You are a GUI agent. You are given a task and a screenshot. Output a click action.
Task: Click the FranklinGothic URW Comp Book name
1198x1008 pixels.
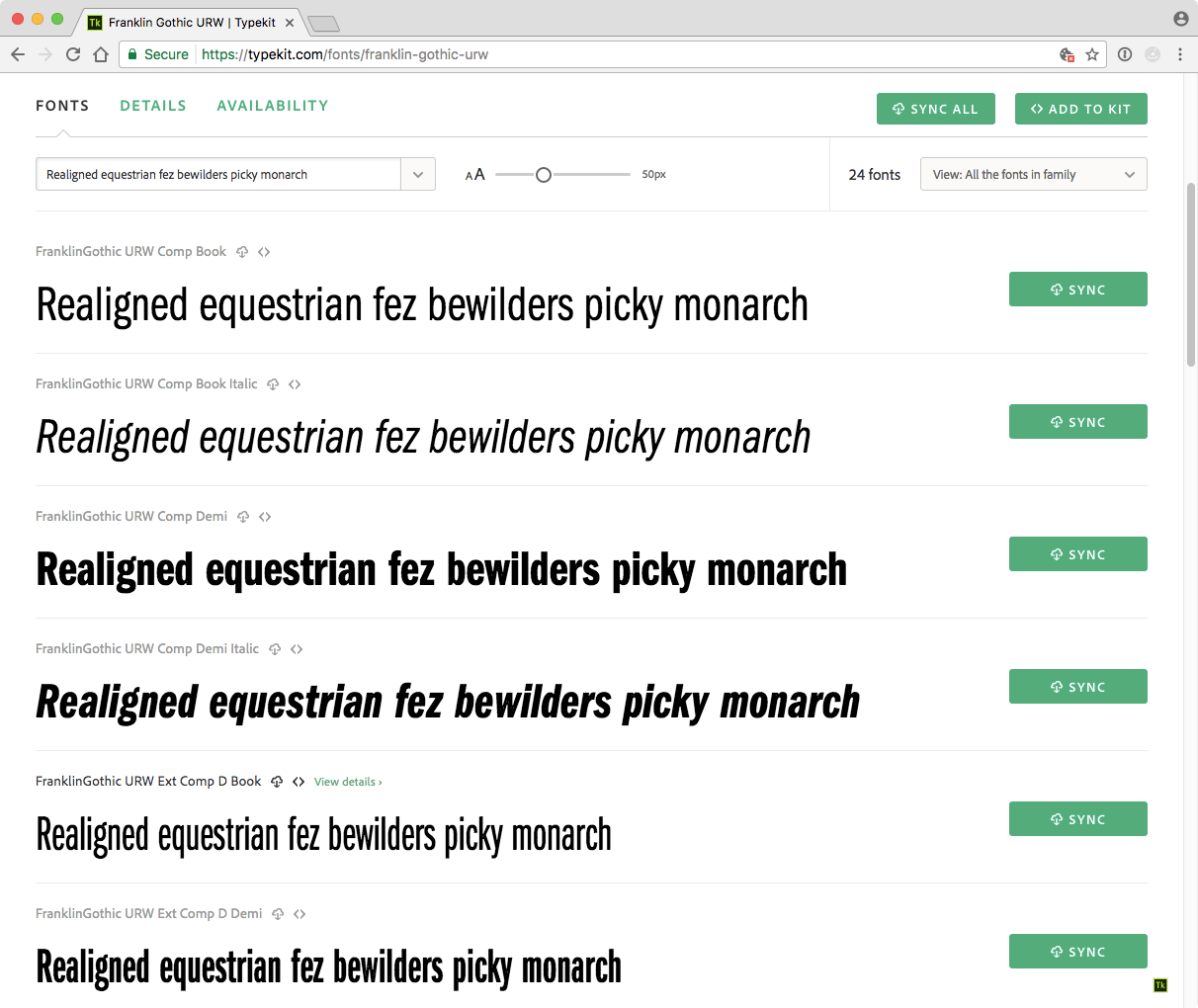(131, 252)
